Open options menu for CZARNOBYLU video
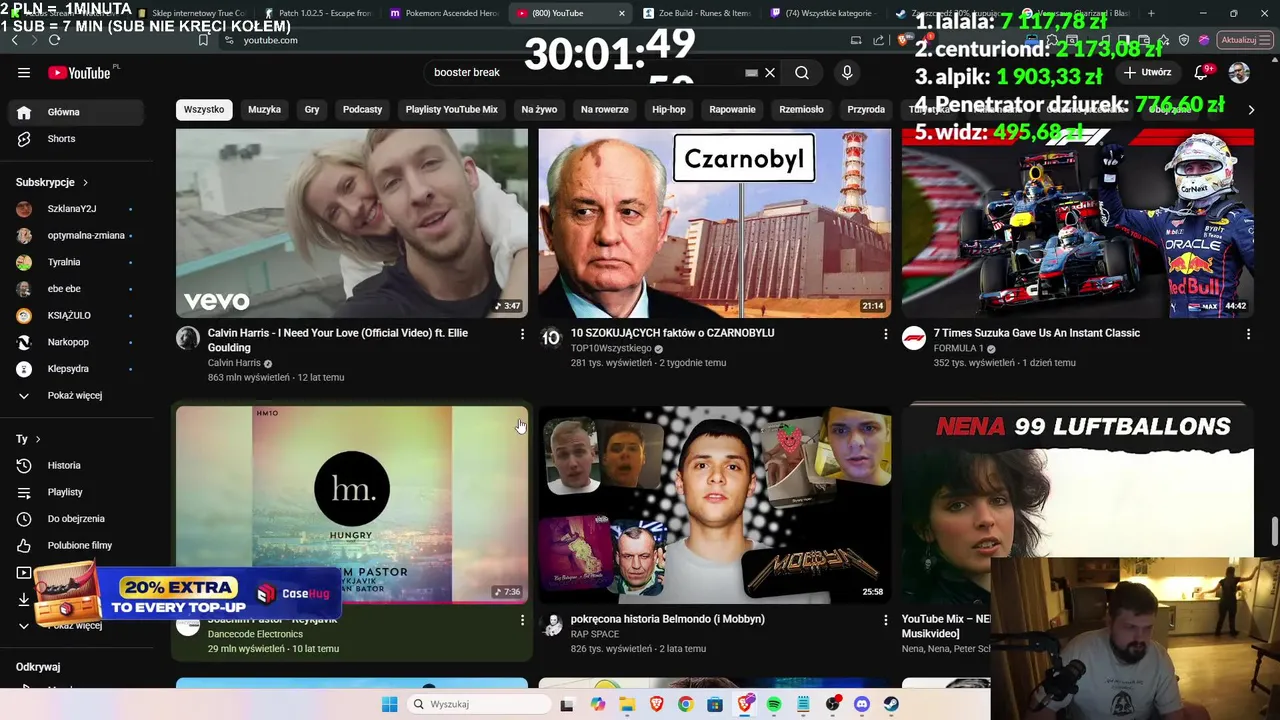This screenshot has height=720, width=1280. coord(885,334)
